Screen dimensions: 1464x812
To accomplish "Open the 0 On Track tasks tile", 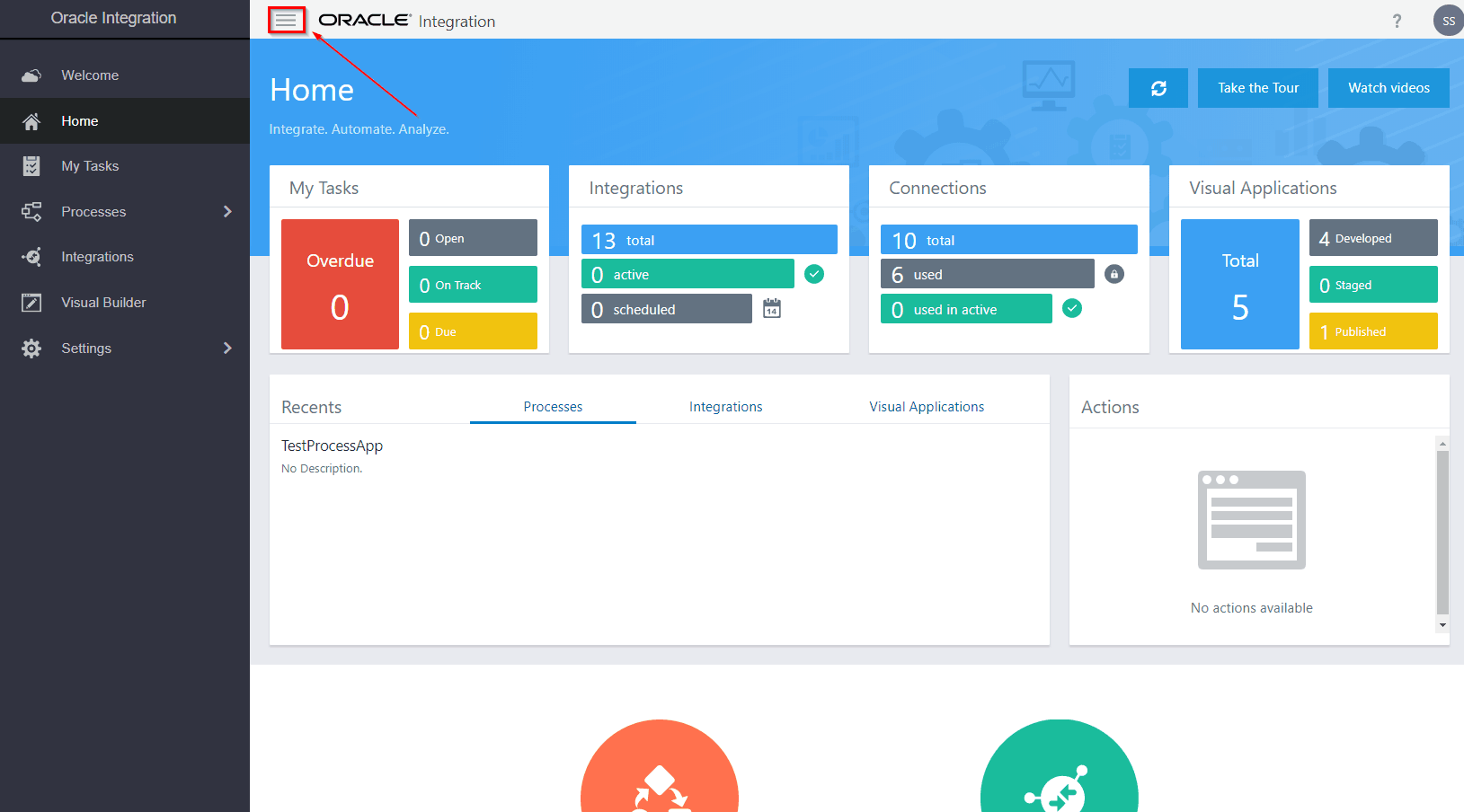I will [473, 285].
